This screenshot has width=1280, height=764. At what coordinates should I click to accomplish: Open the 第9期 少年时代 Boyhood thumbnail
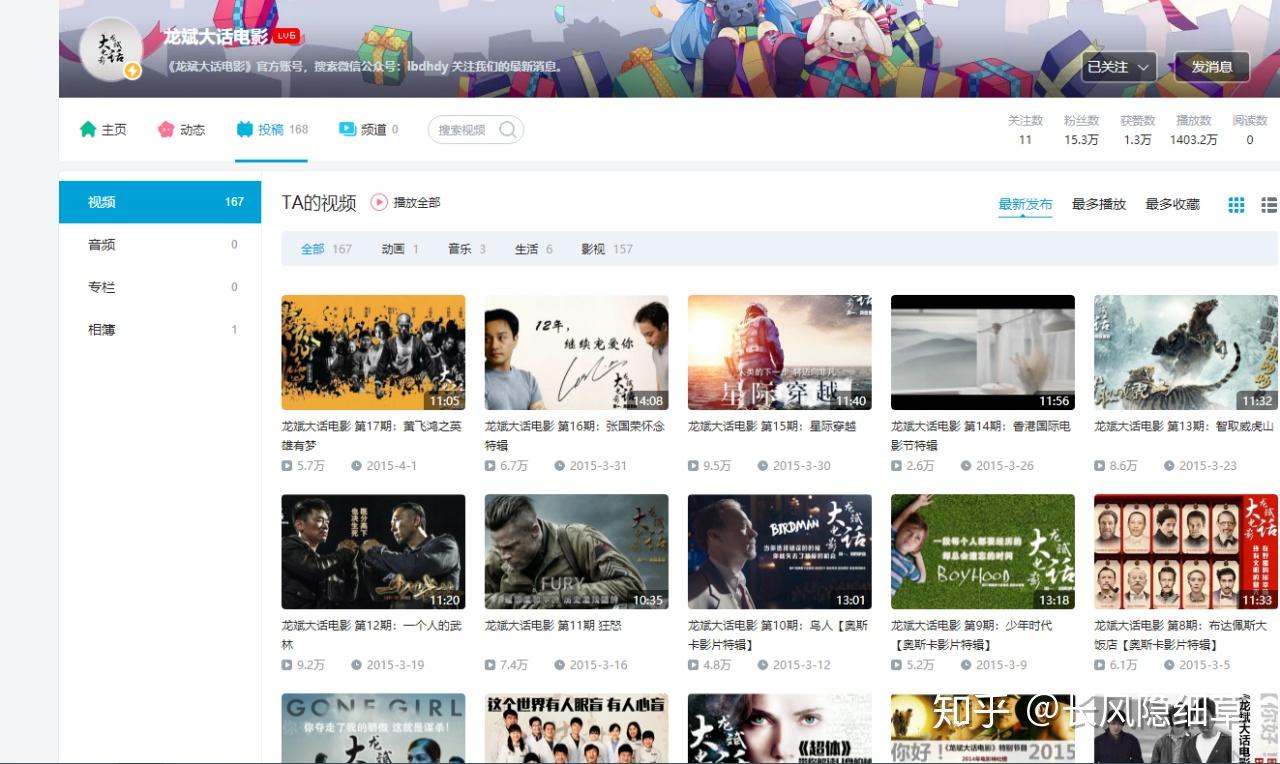coord(983,552)
